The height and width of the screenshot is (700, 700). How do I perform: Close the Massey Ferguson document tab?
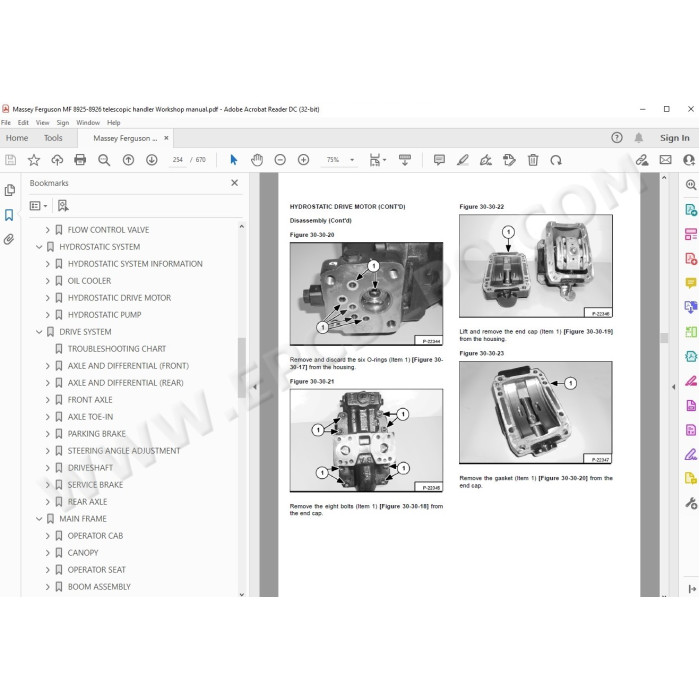[x=167, y=138]
